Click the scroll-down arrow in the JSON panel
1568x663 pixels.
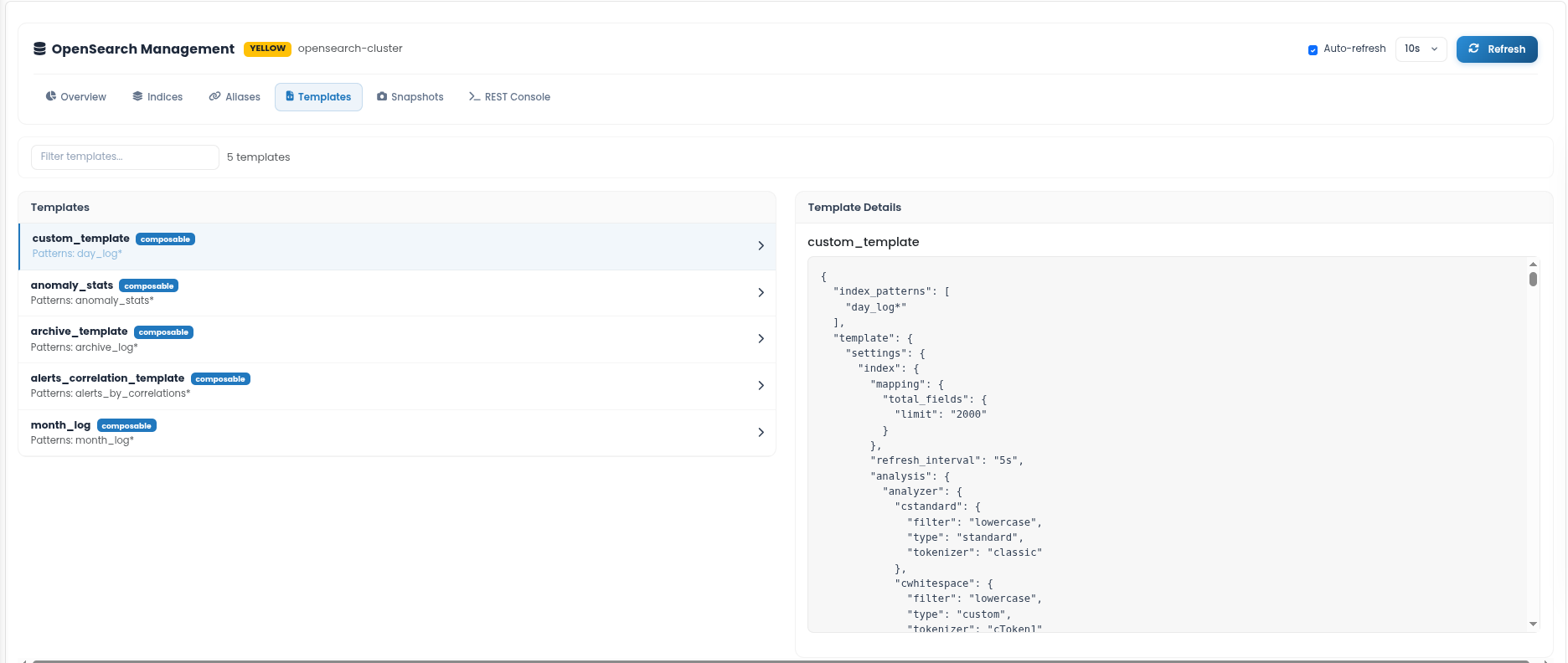tap(1533, 624)
